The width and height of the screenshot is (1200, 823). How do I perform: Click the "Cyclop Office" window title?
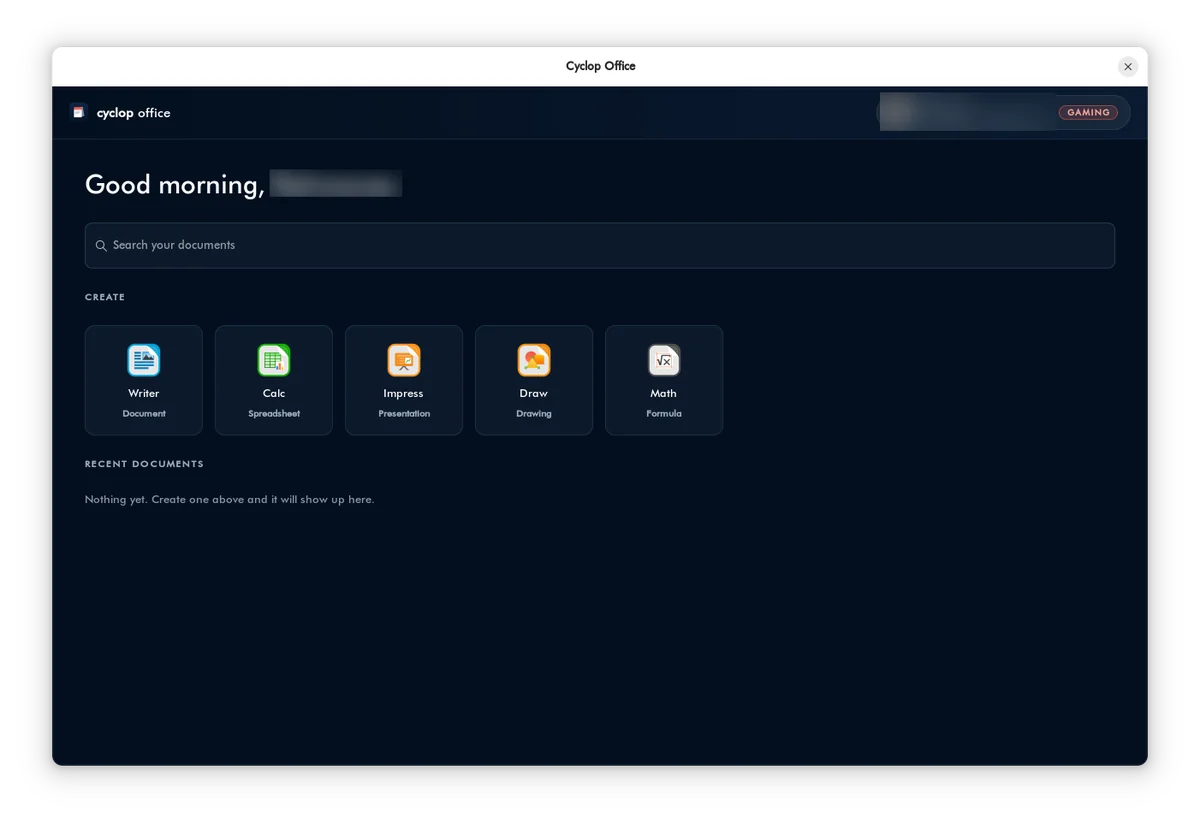(x=600, y=66)
